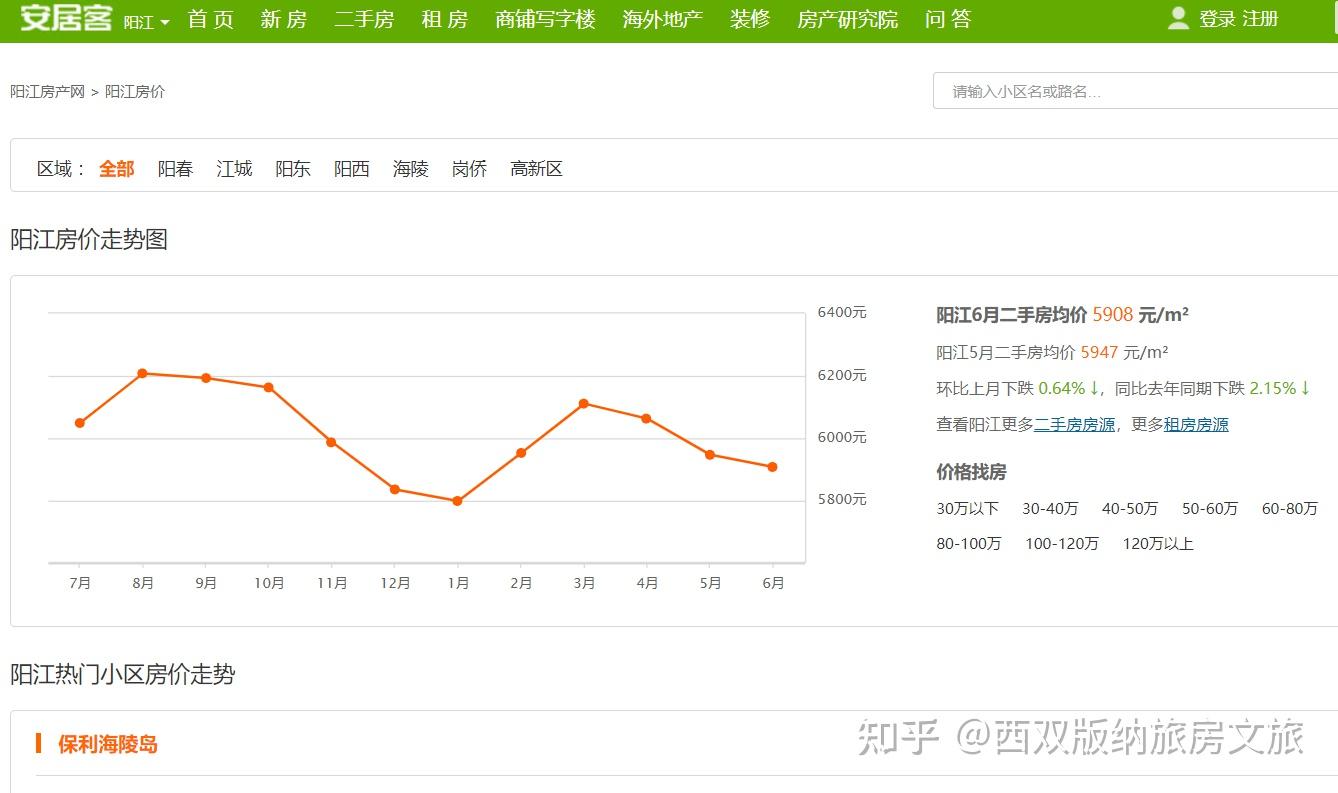Click the 7月 data point on chart
The width and height of the screenshot is (1338, 793).
pos(80,423)
